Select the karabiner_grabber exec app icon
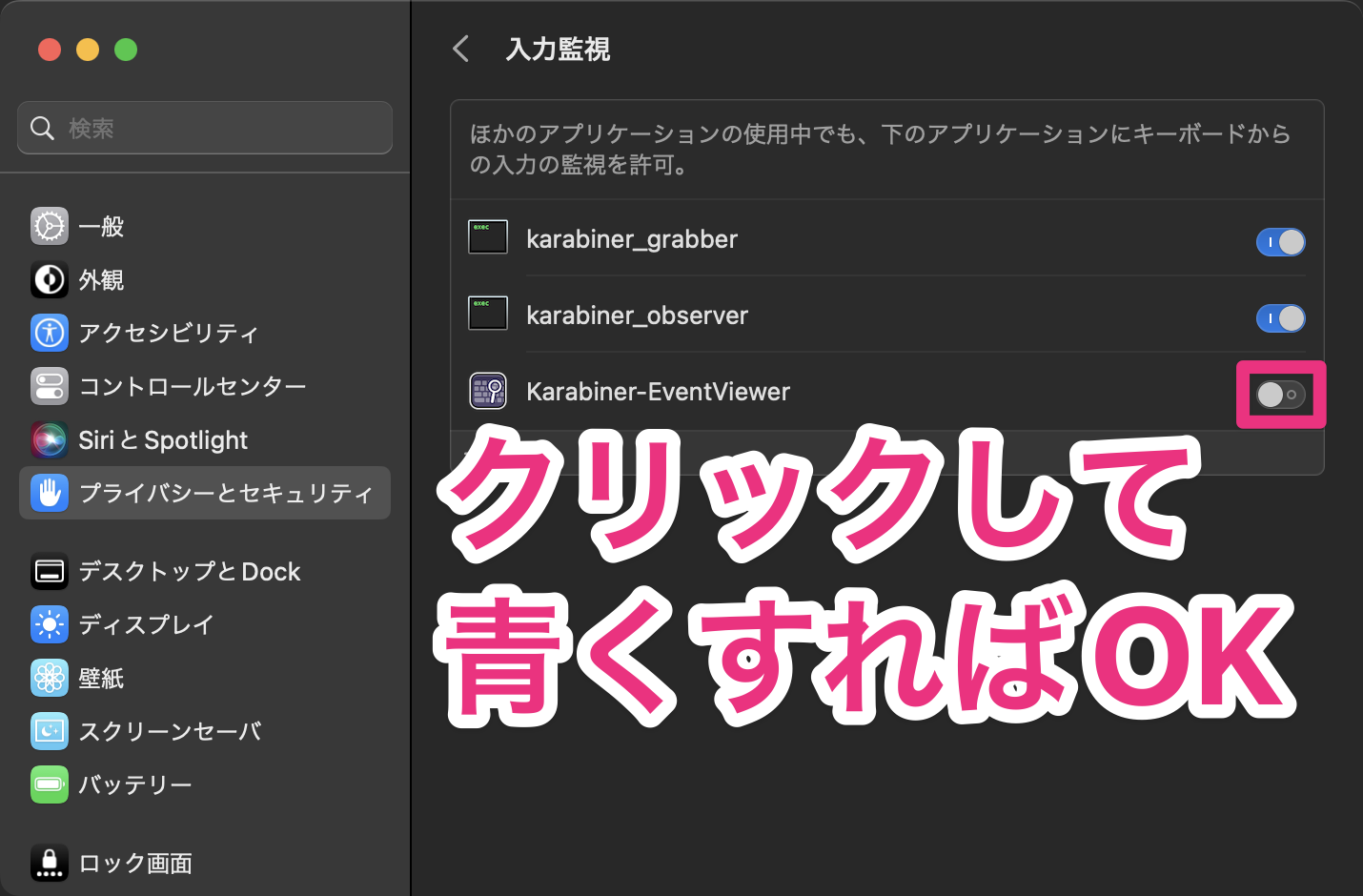The height and width of the screenshot is (896, 1363). tap(487, 236)
